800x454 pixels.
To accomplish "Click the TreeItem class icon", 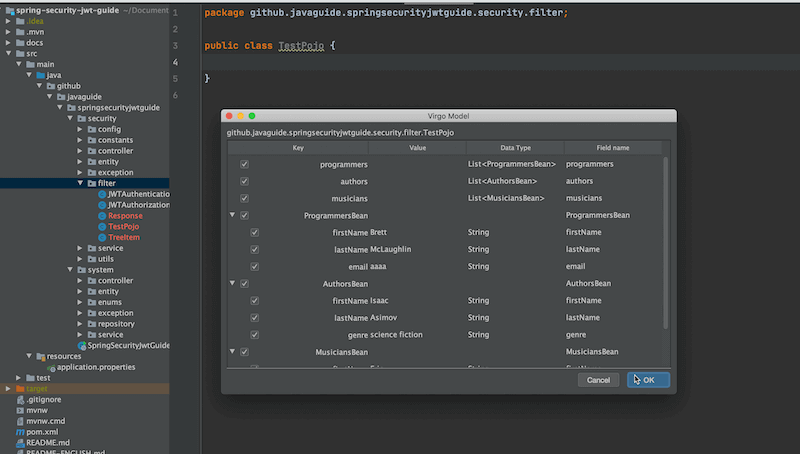I will (102, 238).
